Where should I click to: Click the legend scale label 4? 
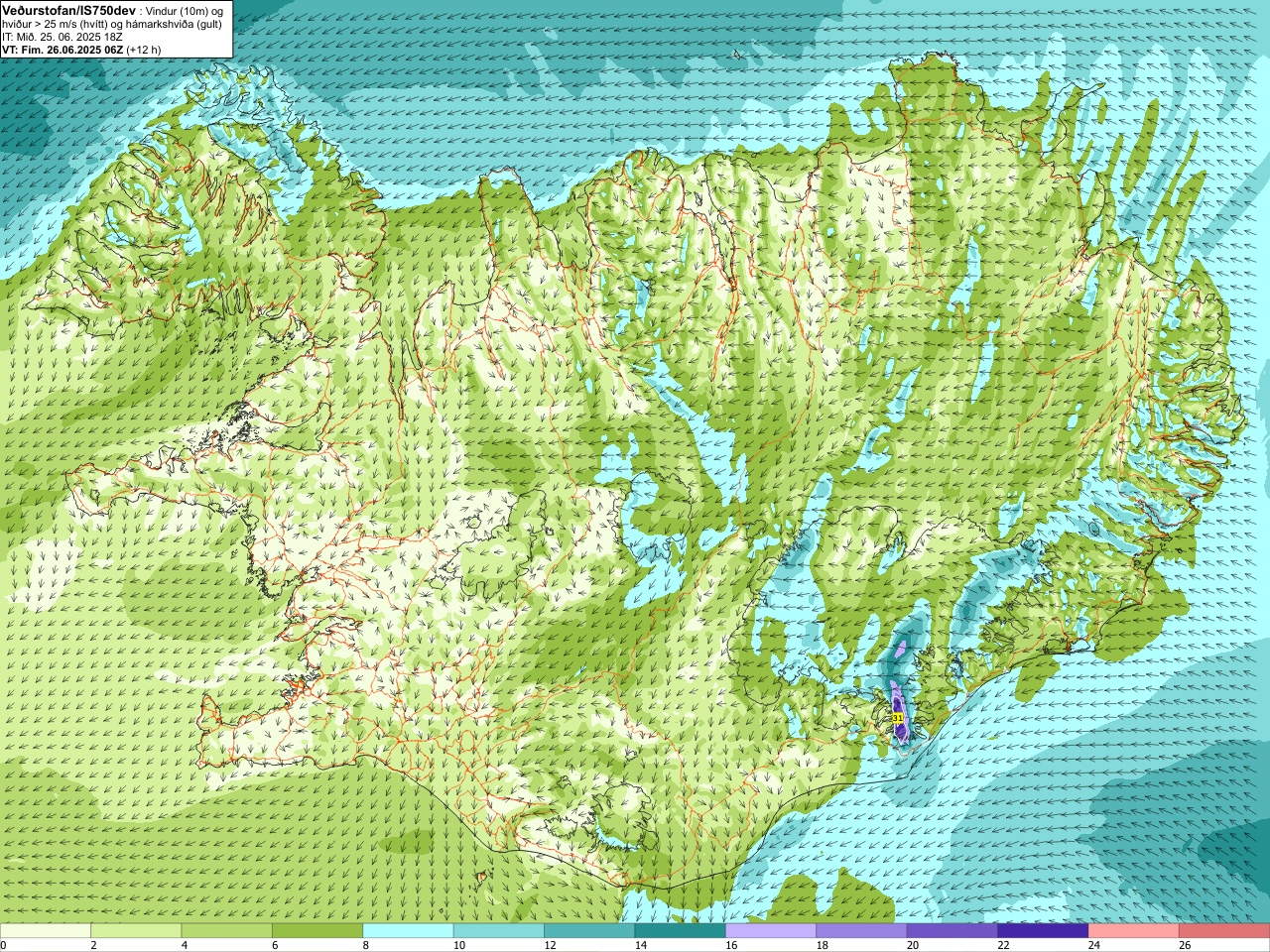coord(185,945)
